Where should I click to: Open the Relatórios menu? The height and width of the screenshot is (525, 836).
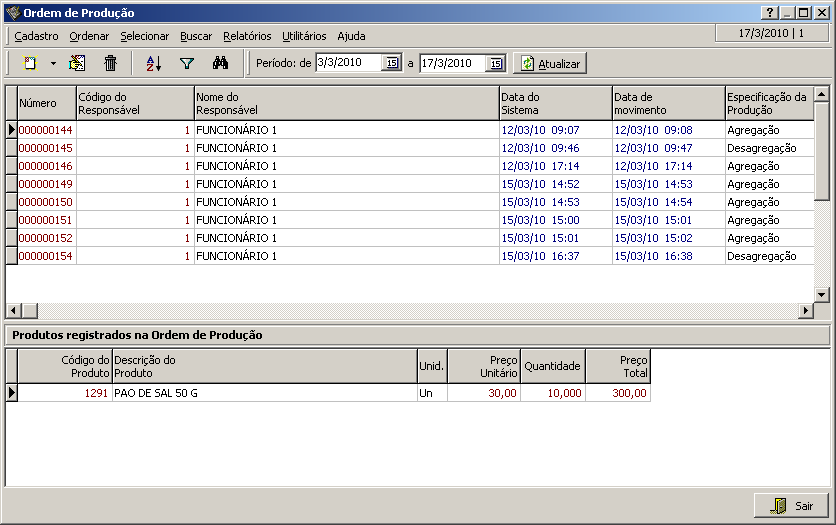click(247, 36)
